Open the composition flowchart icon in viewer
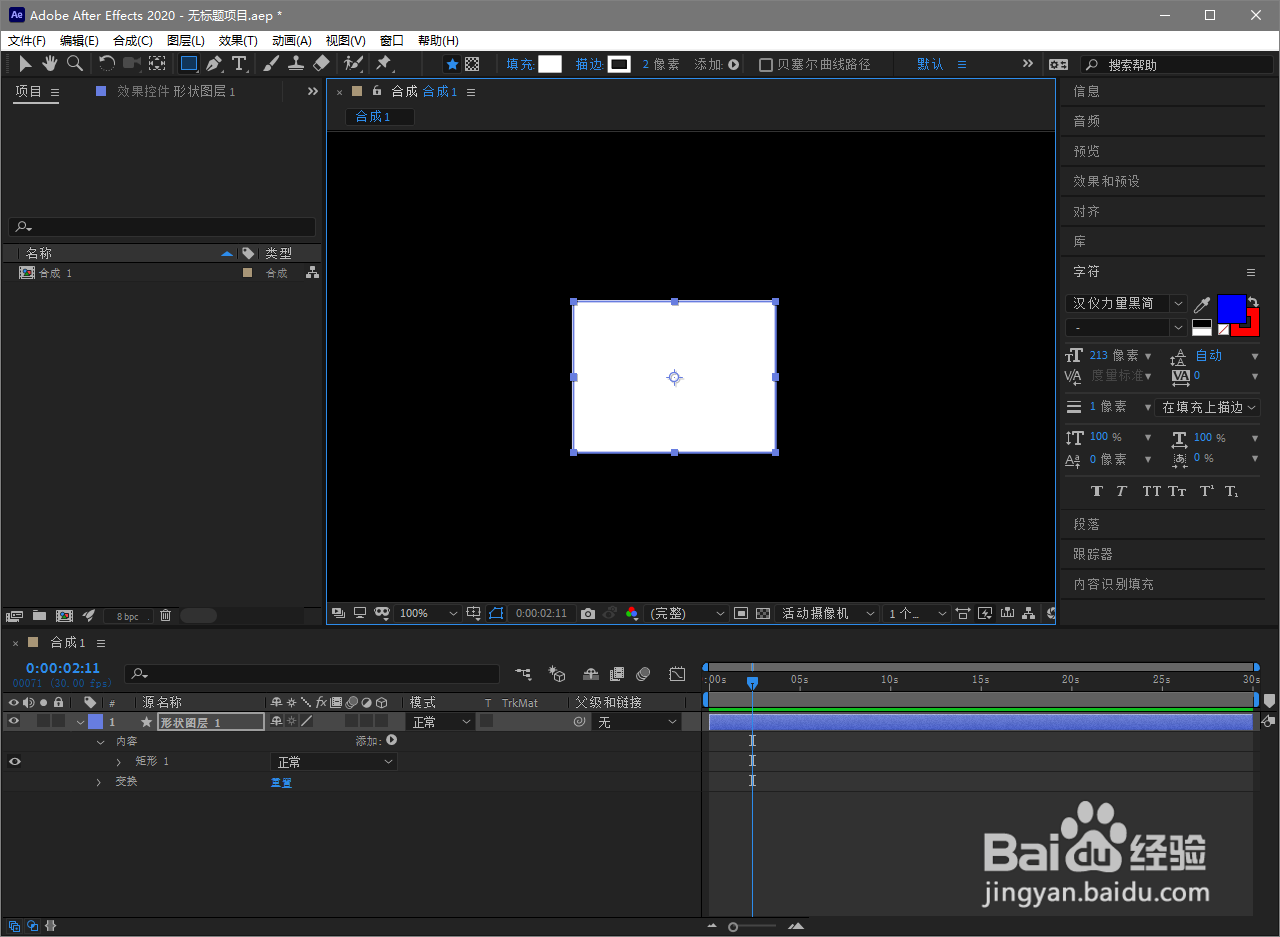This screenshot has height=937, width=1280. click(1027, 613)
